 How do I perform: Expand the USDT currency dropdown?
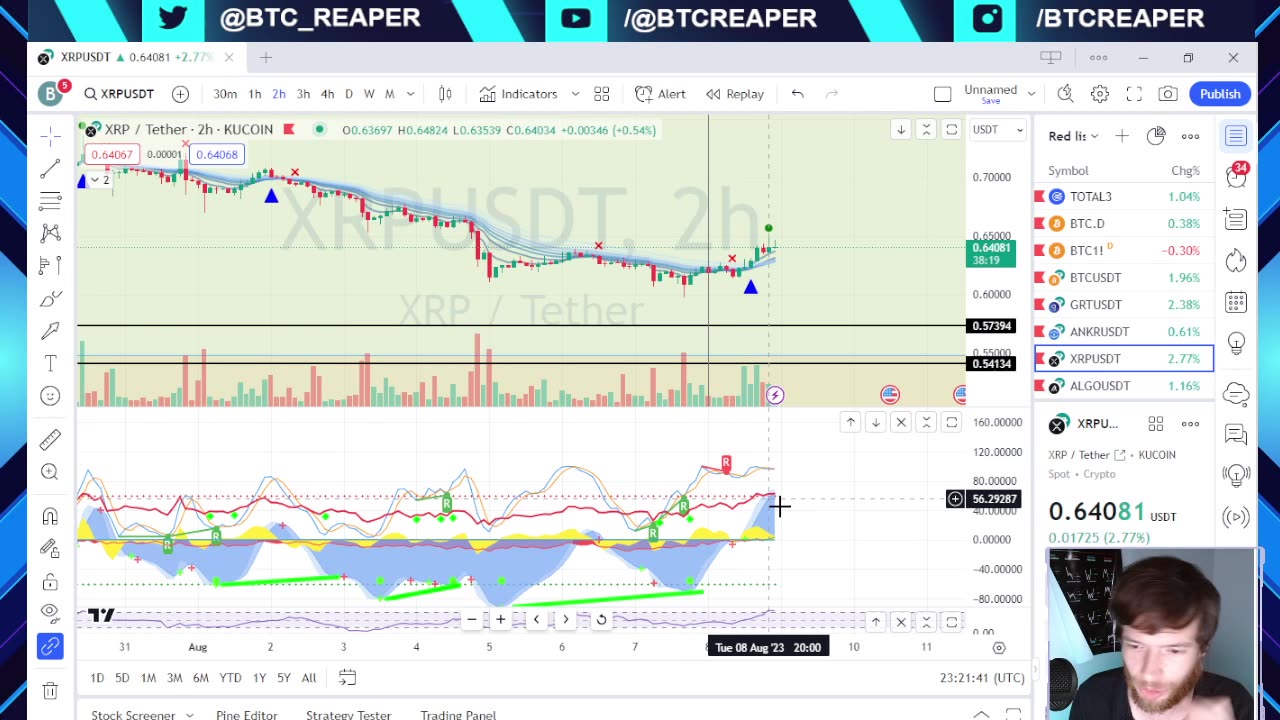(x=998, y=130)
